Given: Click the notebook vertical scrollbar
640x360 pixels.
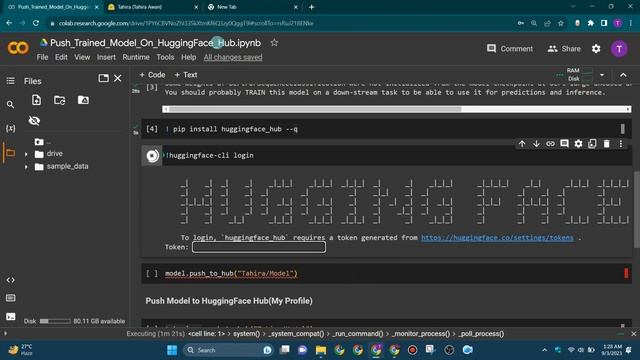Looking at the screenshot, I should pyautogui.click(x=637, y=209).
